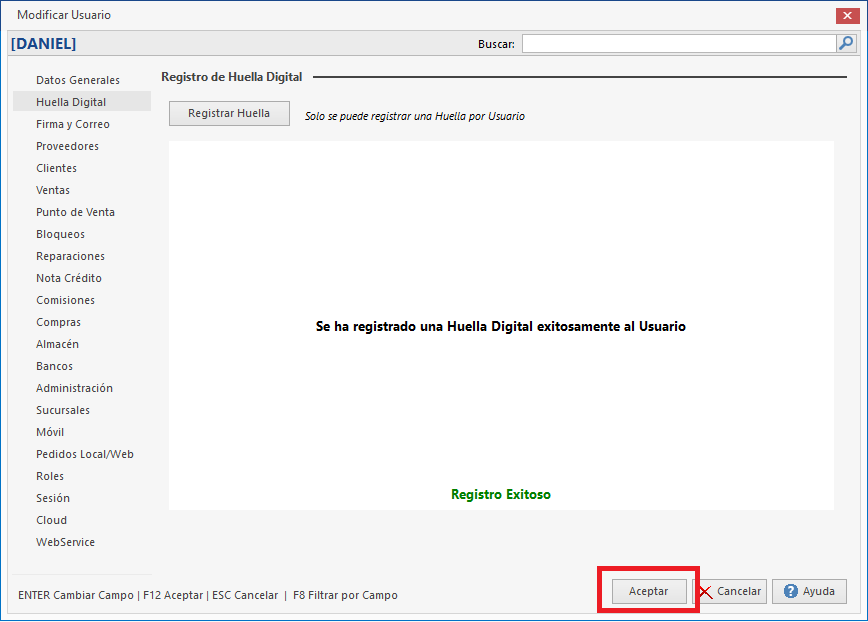Open the Punto de Venta section
This screenshot has width=868, height=622.
pos(75,212)
